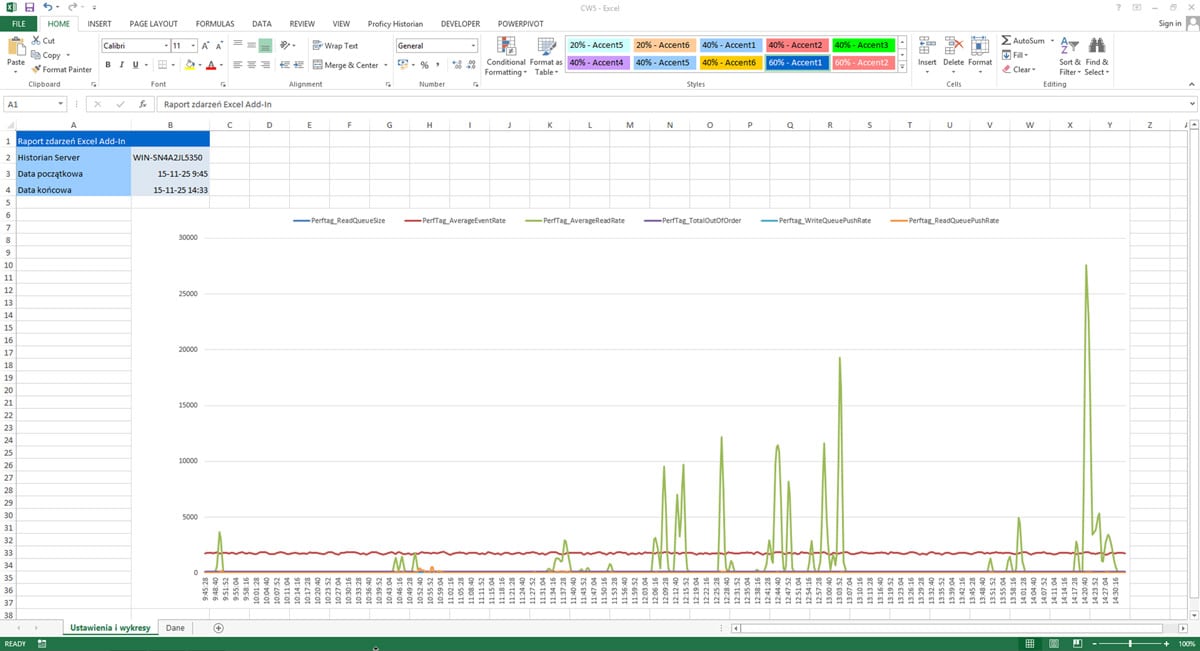This screenshot has height=651, width=1200.
Task: Click the Cut scissors icon
Action: click(x=36, y=41)
